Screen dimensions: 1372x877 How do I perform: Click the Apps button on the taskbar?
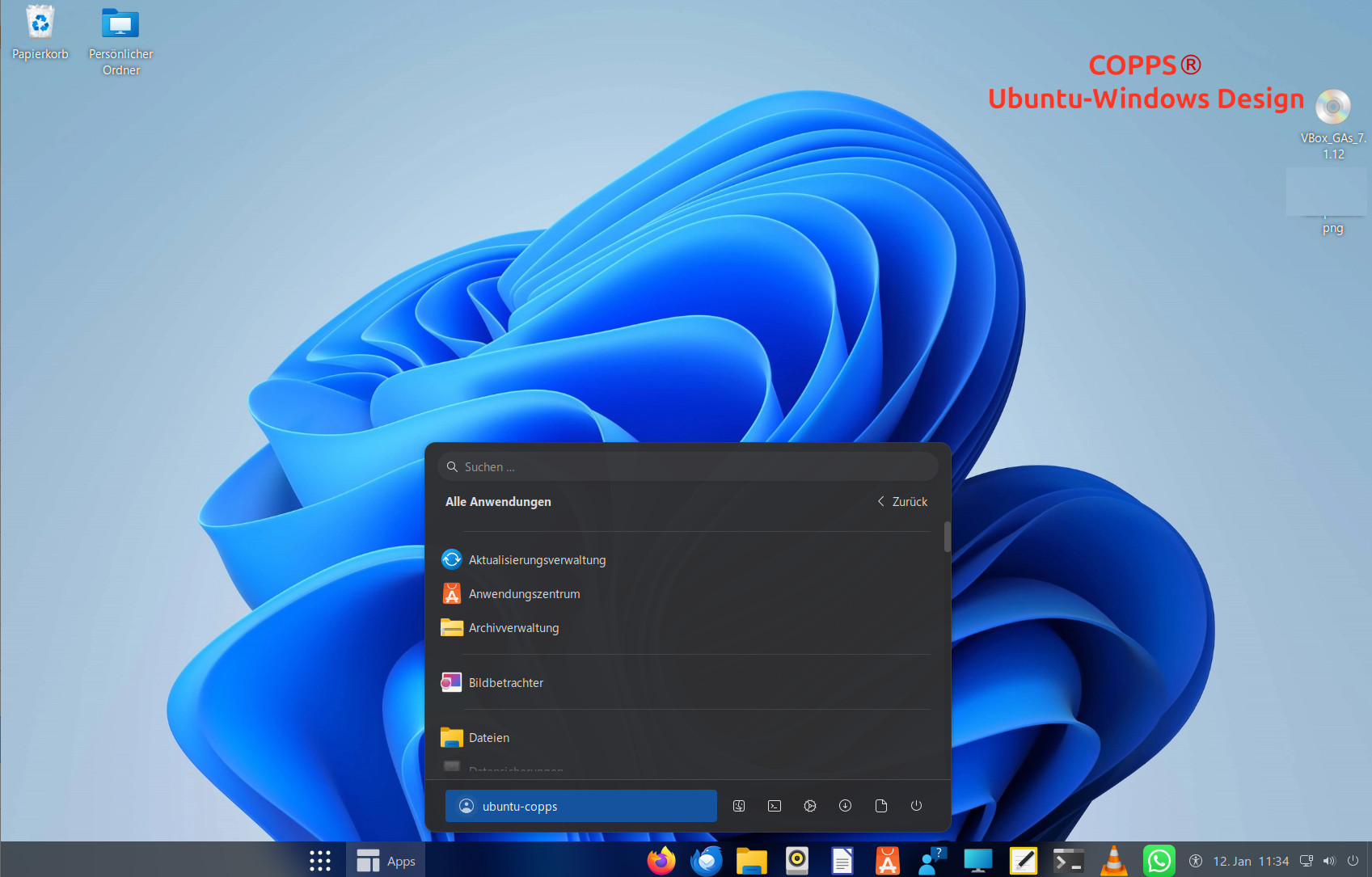pyautogui.click(x=386, y=861)
